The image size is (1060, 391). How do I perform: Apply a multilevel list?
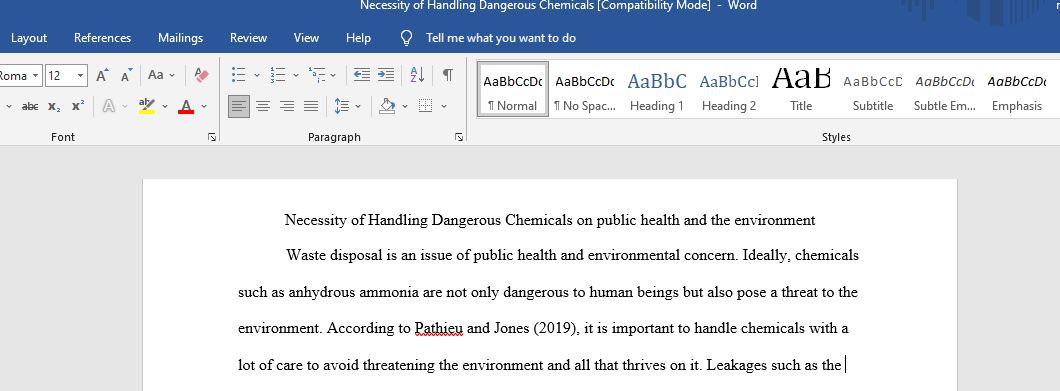(x=316, y=75)
